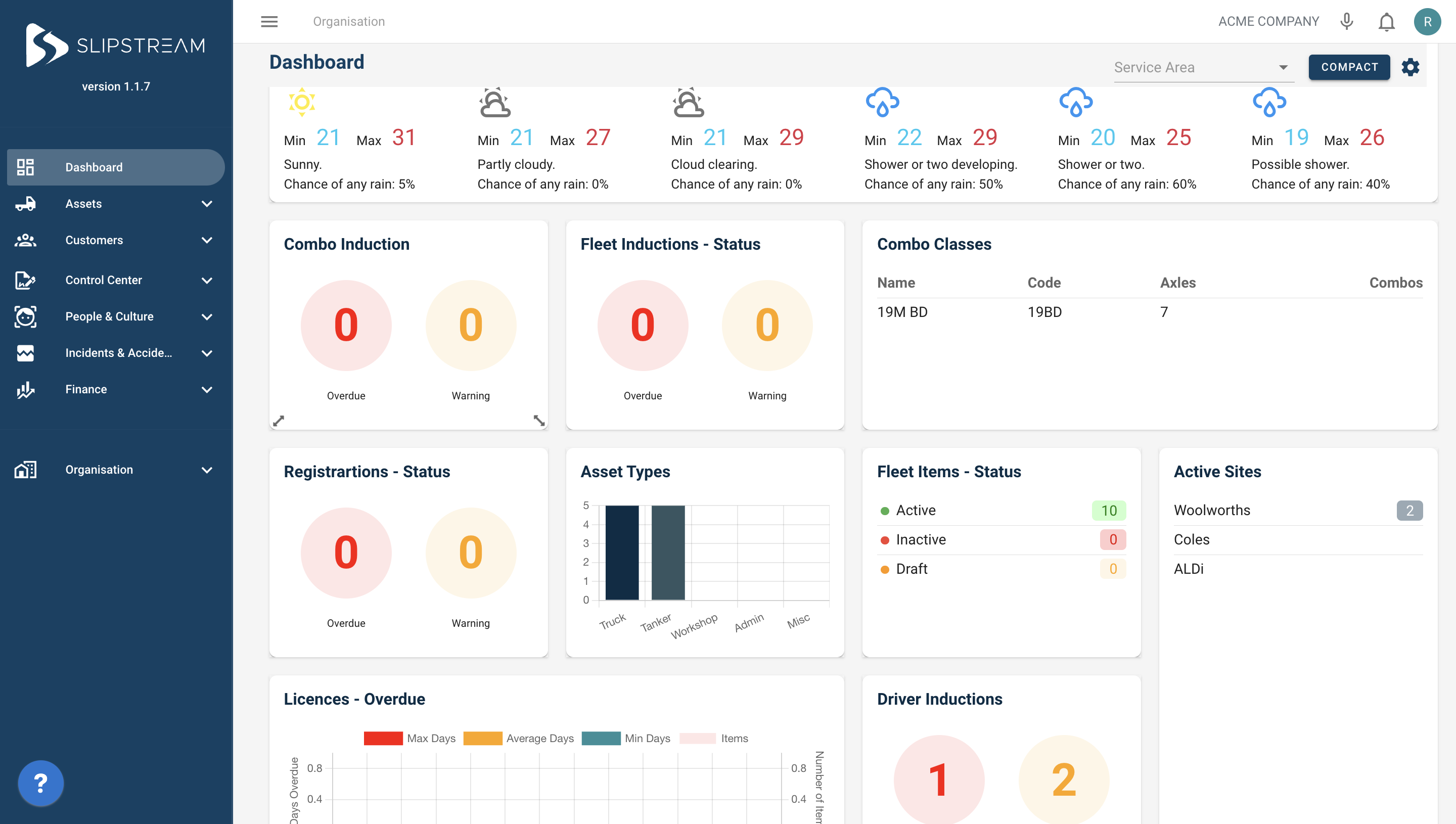The width and height of the screenshot is (1456, 824).
Task: Click the Incidents & Accidents sidebar icon
Action: 25,353
